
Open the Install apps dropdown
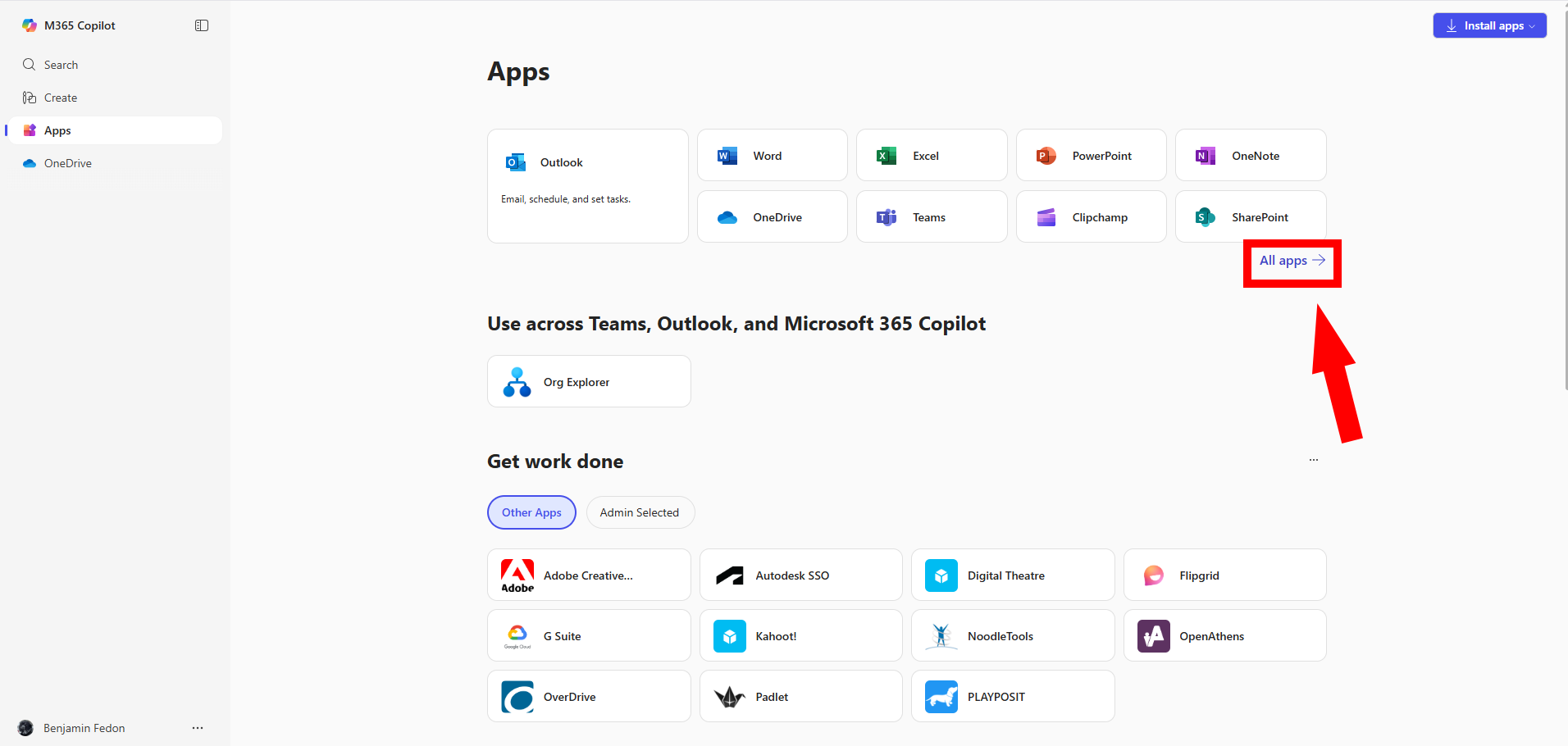pyautogui.click(x=1490, y=25)
